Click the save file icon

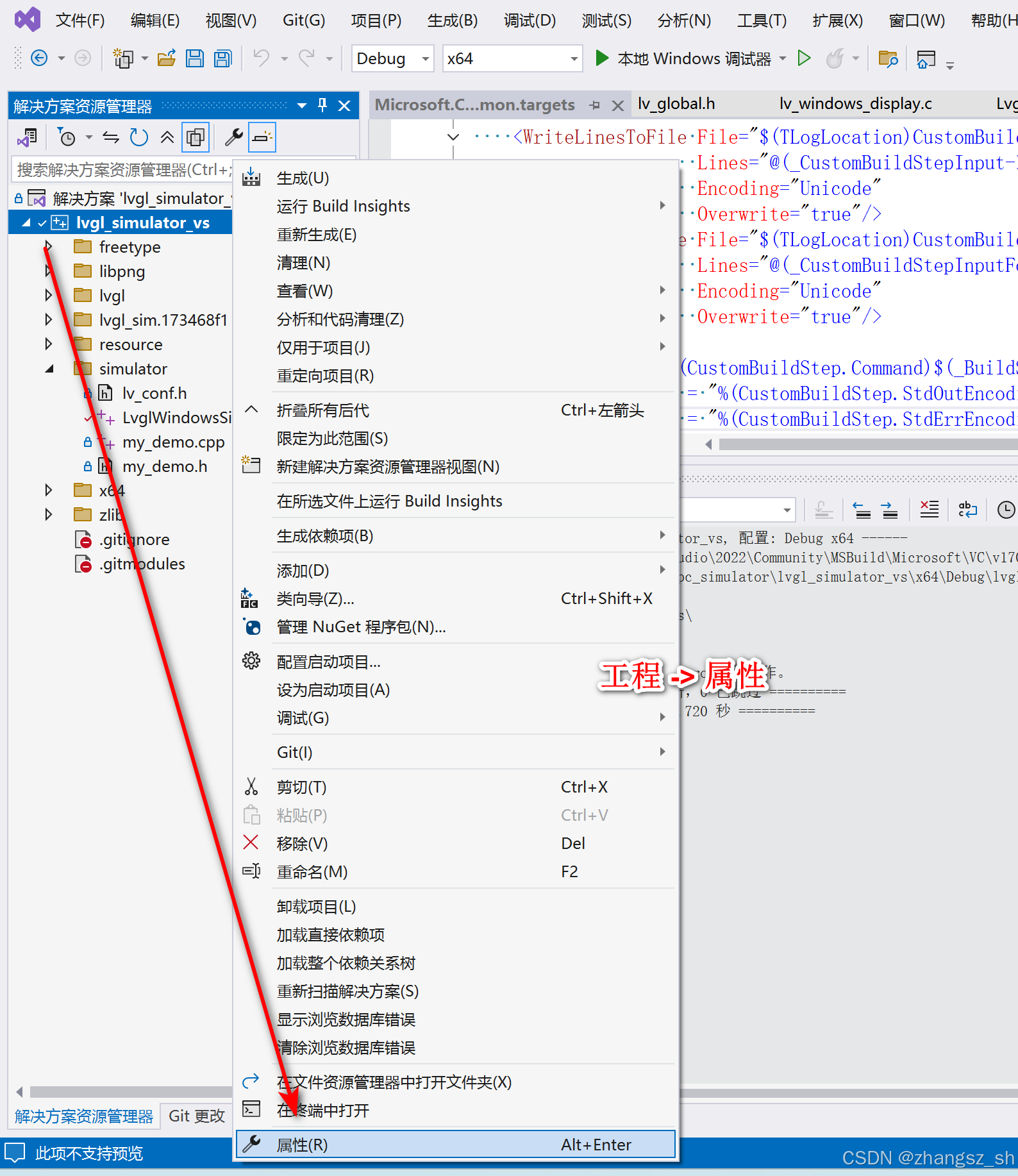195,58
